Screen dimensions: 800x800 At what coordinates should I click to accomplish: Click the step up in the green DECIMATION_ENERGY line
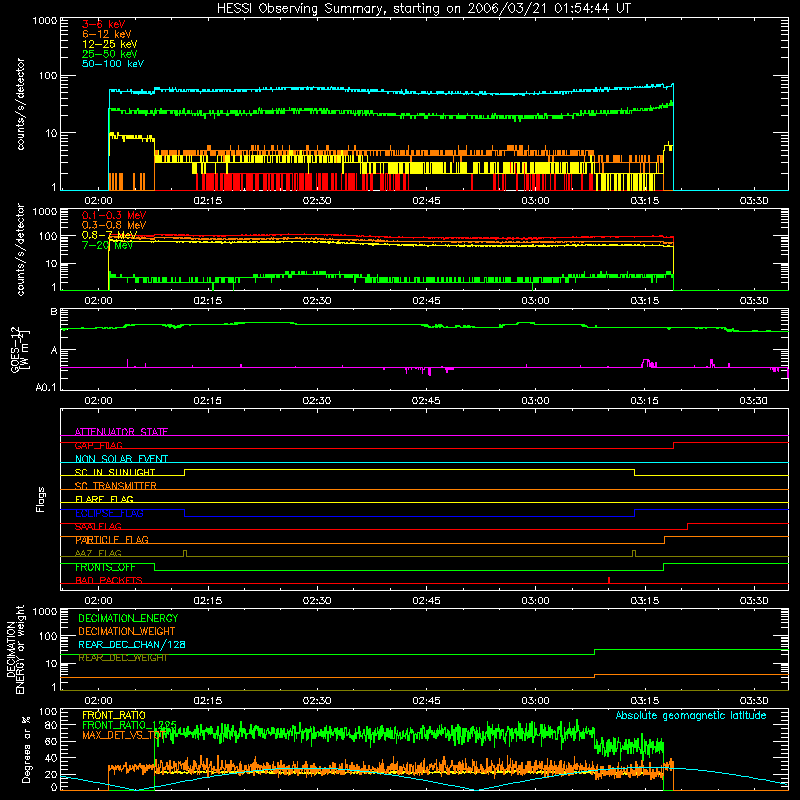594,652
